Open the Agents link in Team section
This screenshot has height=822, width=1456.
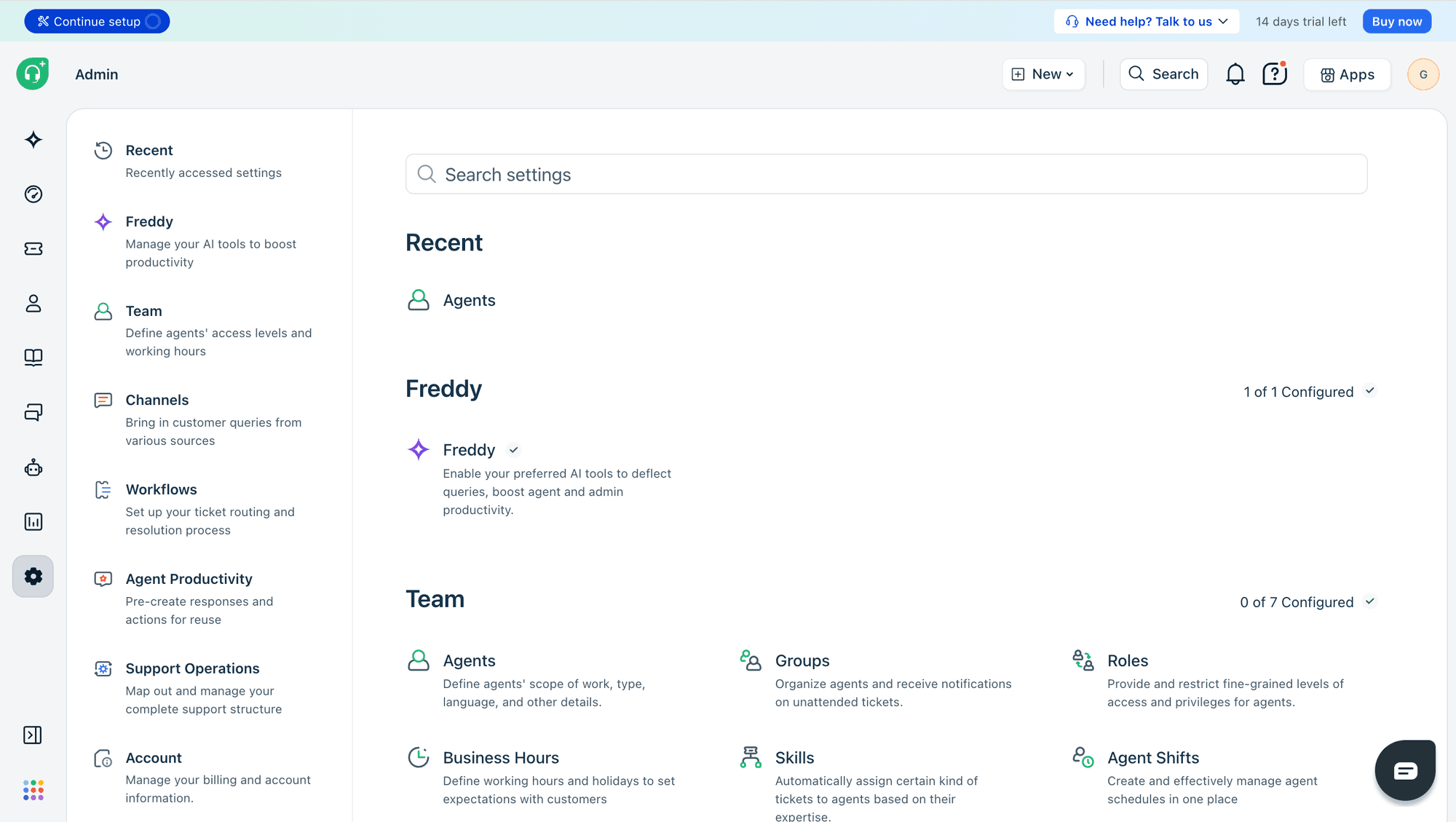(x=469, y=660)
